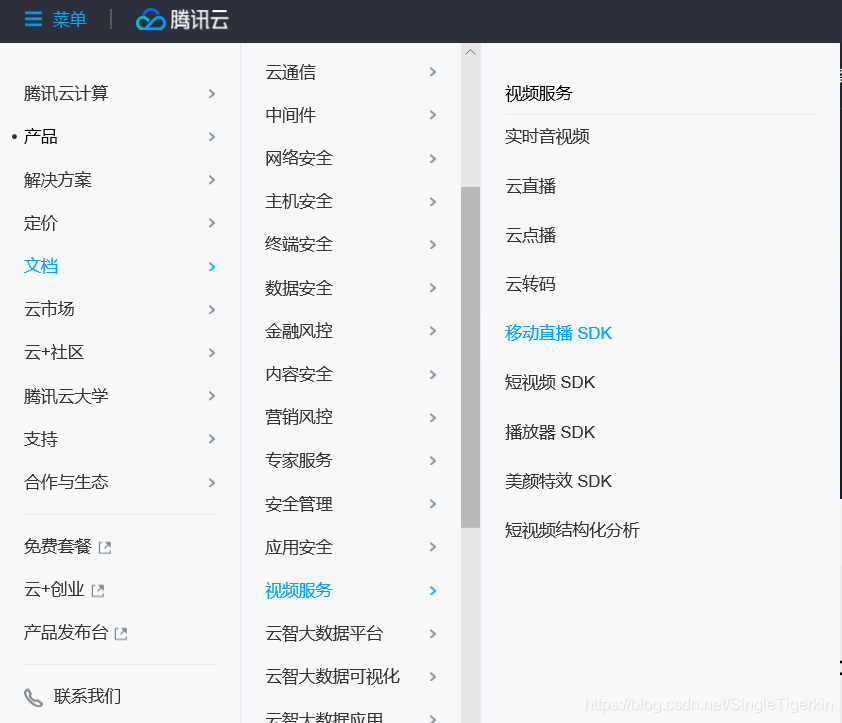Select 金融风控 category
842x723 pixels.
click(x=299, y=331)
